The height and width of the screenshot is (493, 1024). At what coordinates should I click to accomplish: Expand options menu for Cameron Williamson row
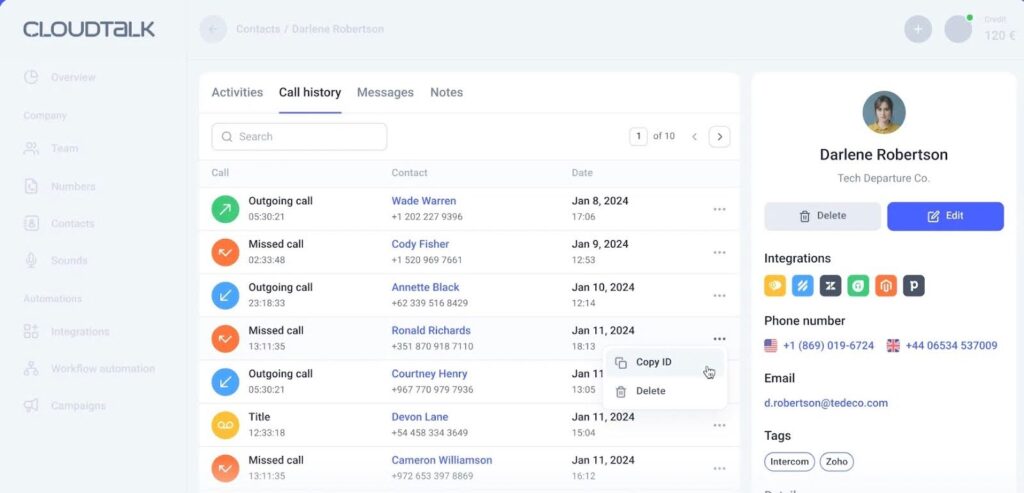[x=719, y=468]
